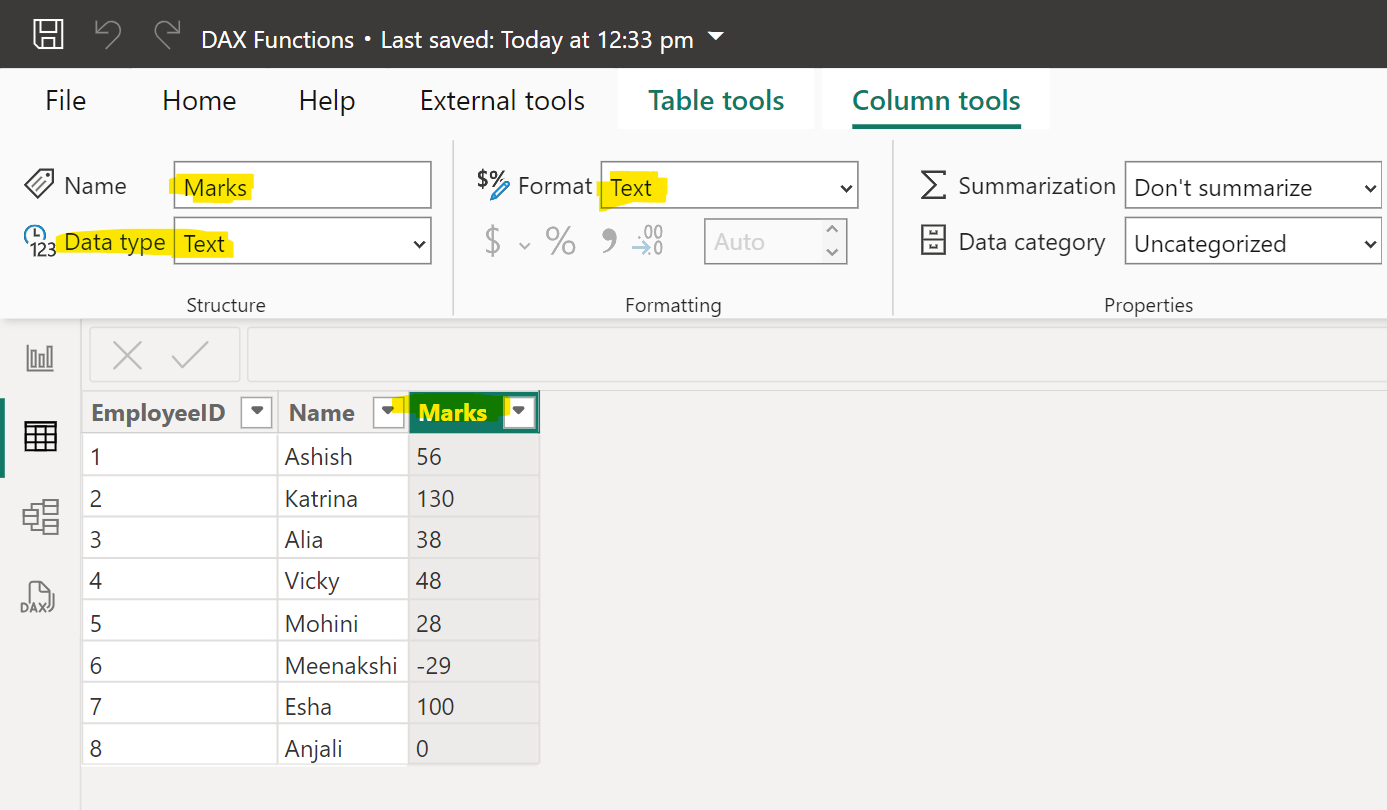
Task: Open the Home ribbon tab
Action: (x=199, y=101)
